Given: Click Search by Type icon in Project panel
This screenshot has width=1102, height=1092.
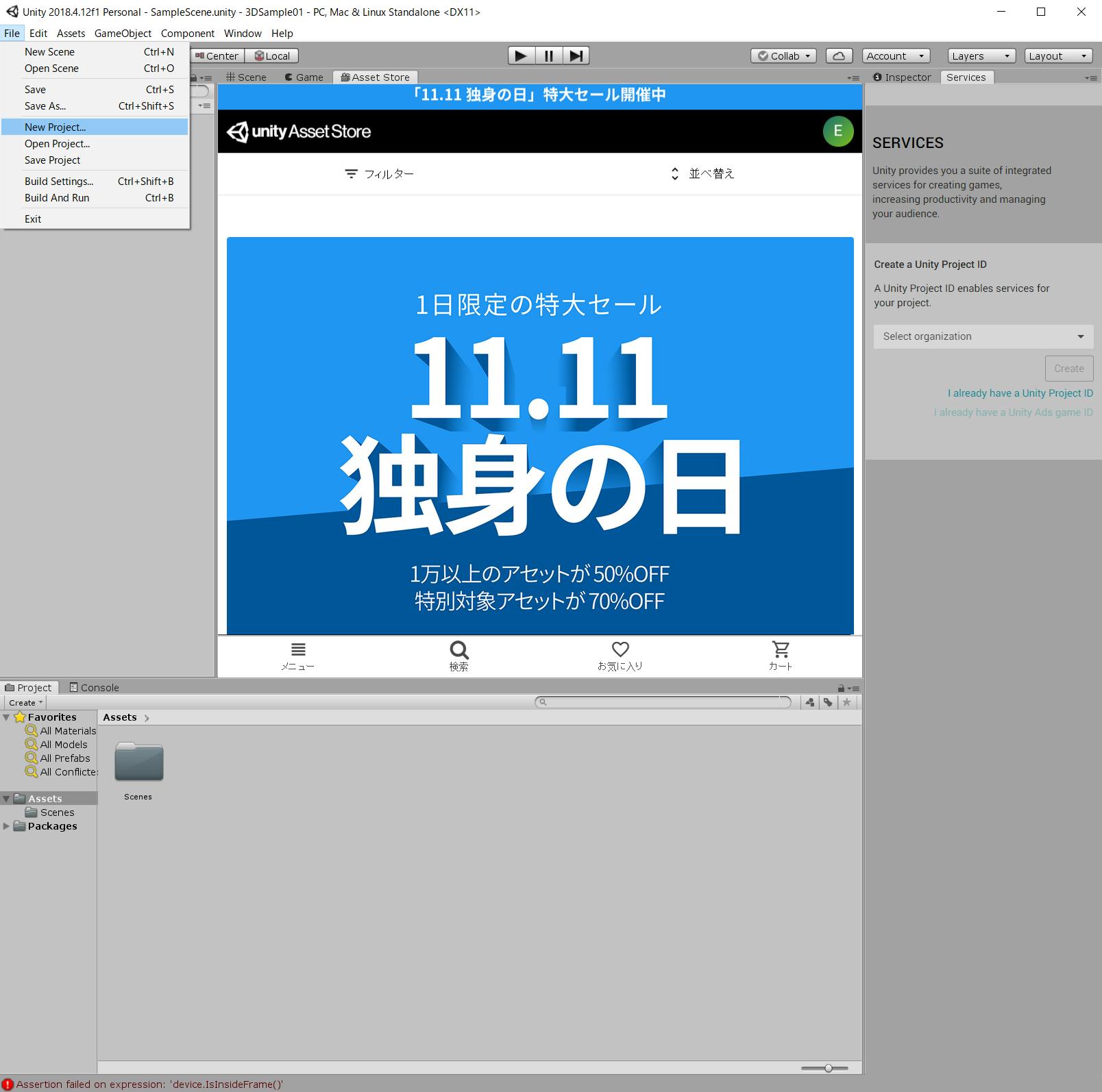Looking at the screenshot, I should (x=810, y=702).
